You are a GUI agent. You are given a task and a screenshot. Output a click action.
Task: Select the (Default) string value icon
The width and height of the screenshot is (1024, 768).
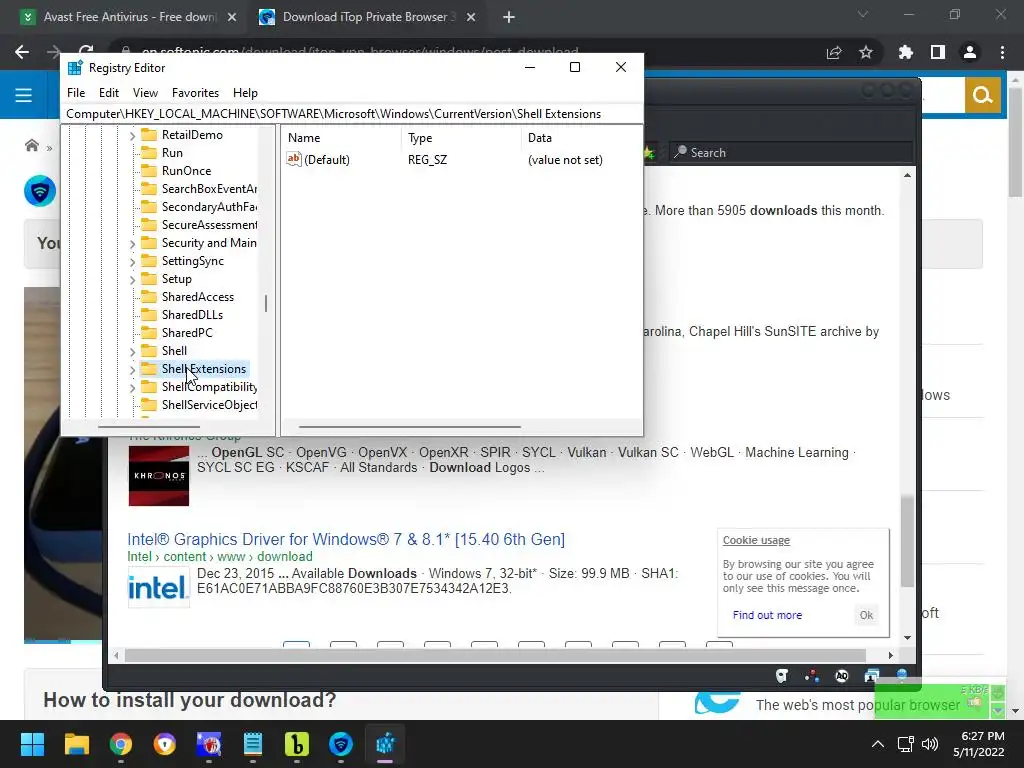pos(294,159)
